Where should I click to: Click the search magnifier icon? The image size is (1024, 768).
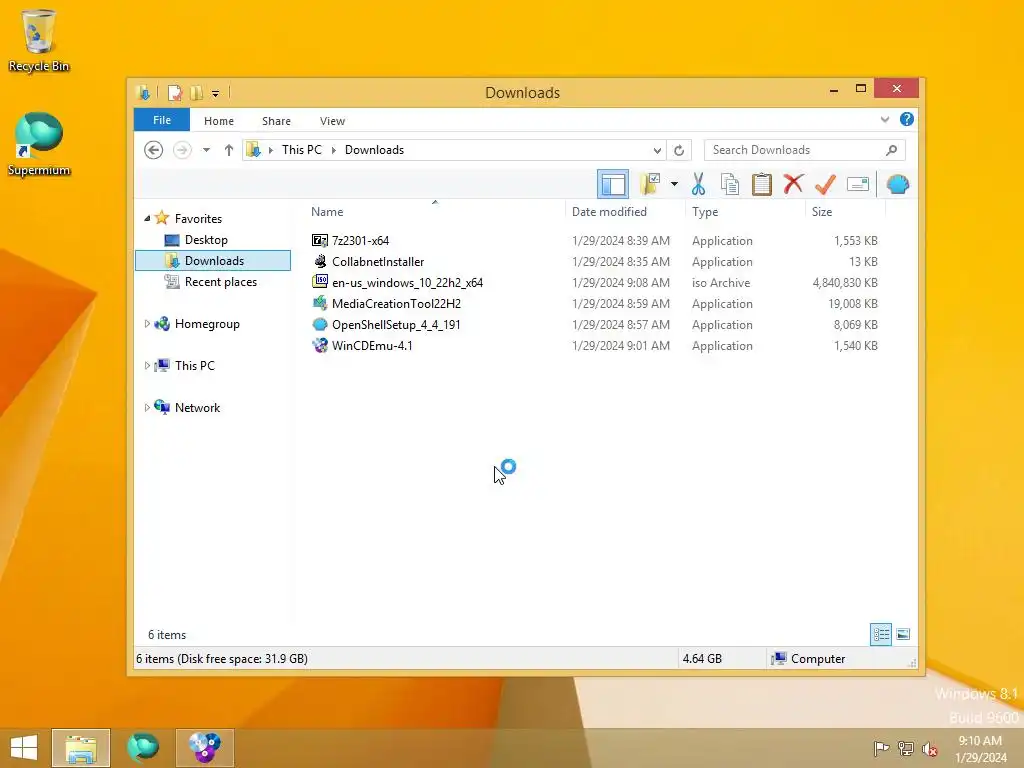click(891, 150)
